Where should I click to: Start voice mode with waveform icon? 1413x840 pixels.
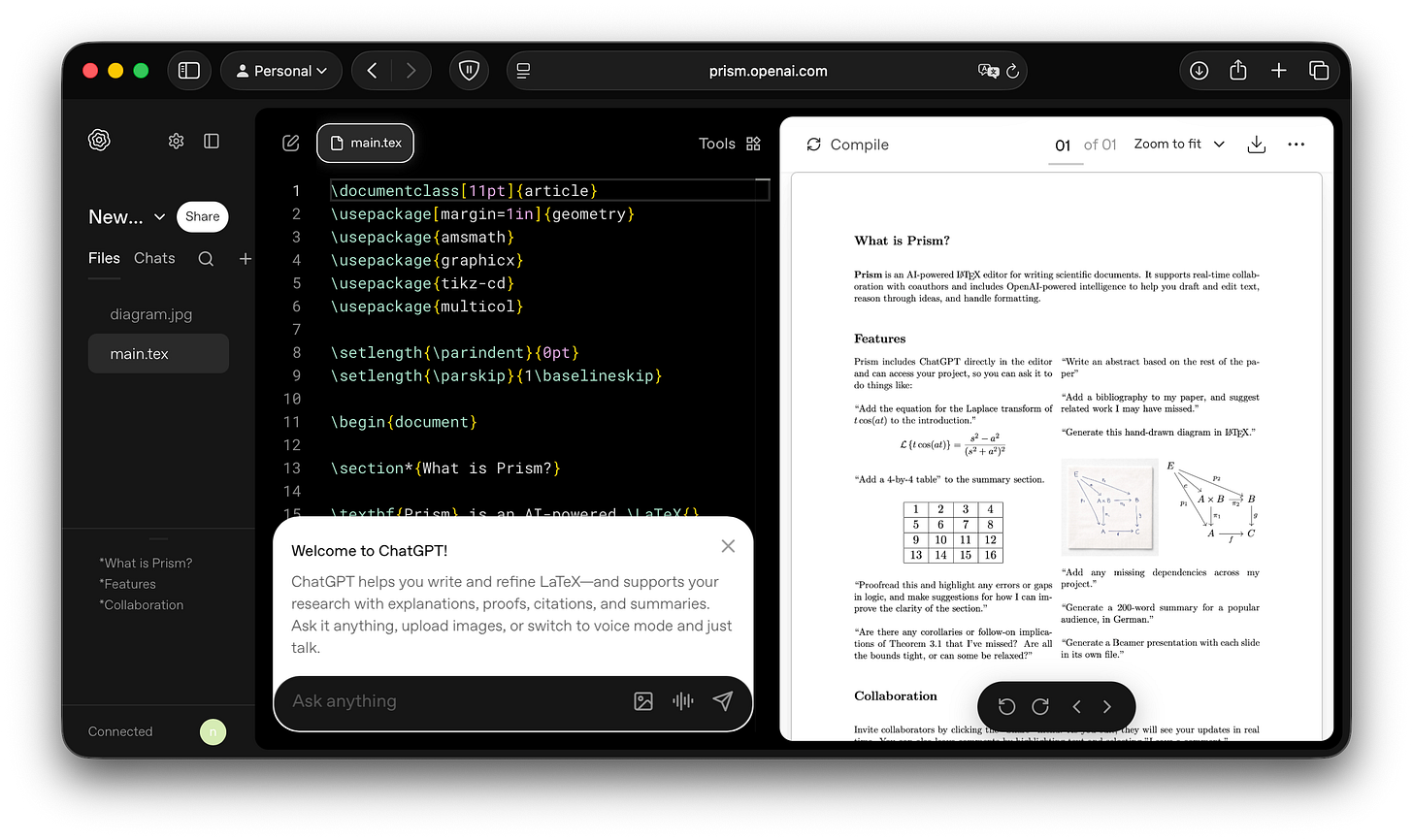683,701
